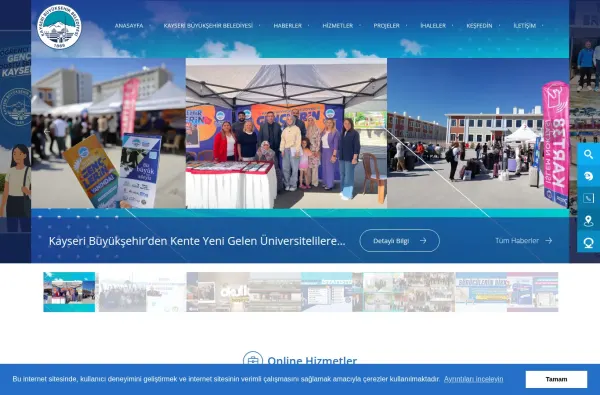600x395 pixels.
Task: Click the center booth group photo
Action: pos(286,133)
